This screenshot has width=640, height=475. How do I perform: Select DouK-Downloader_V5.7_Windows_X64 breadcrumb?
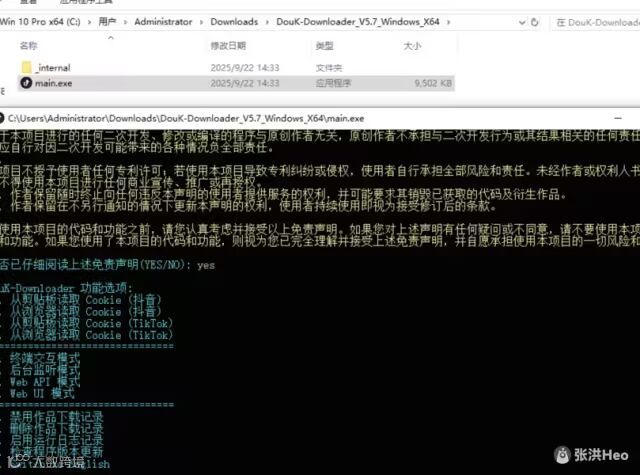point(358,22)
